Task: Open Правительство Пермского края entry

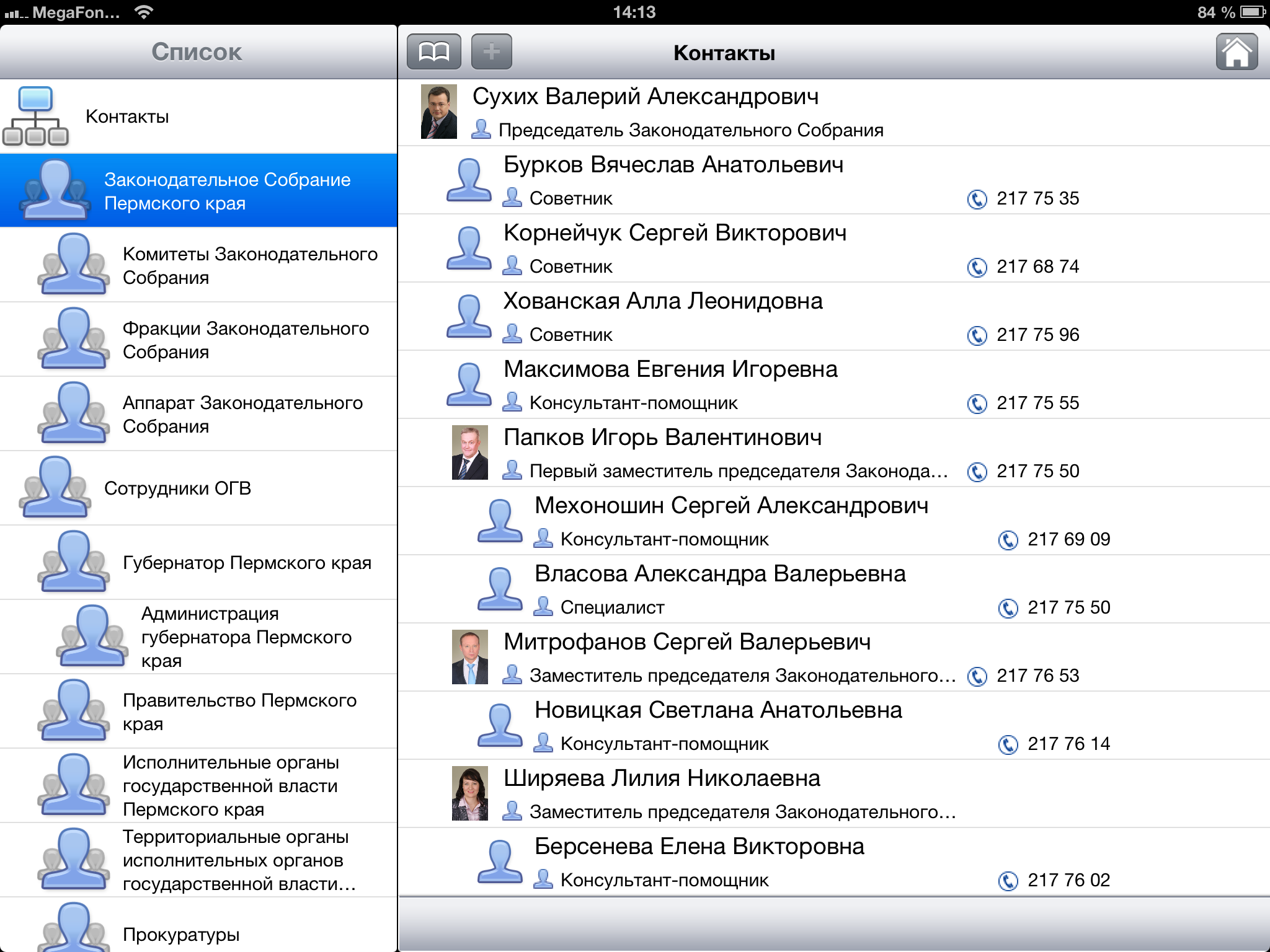Action: pos(239,712)
